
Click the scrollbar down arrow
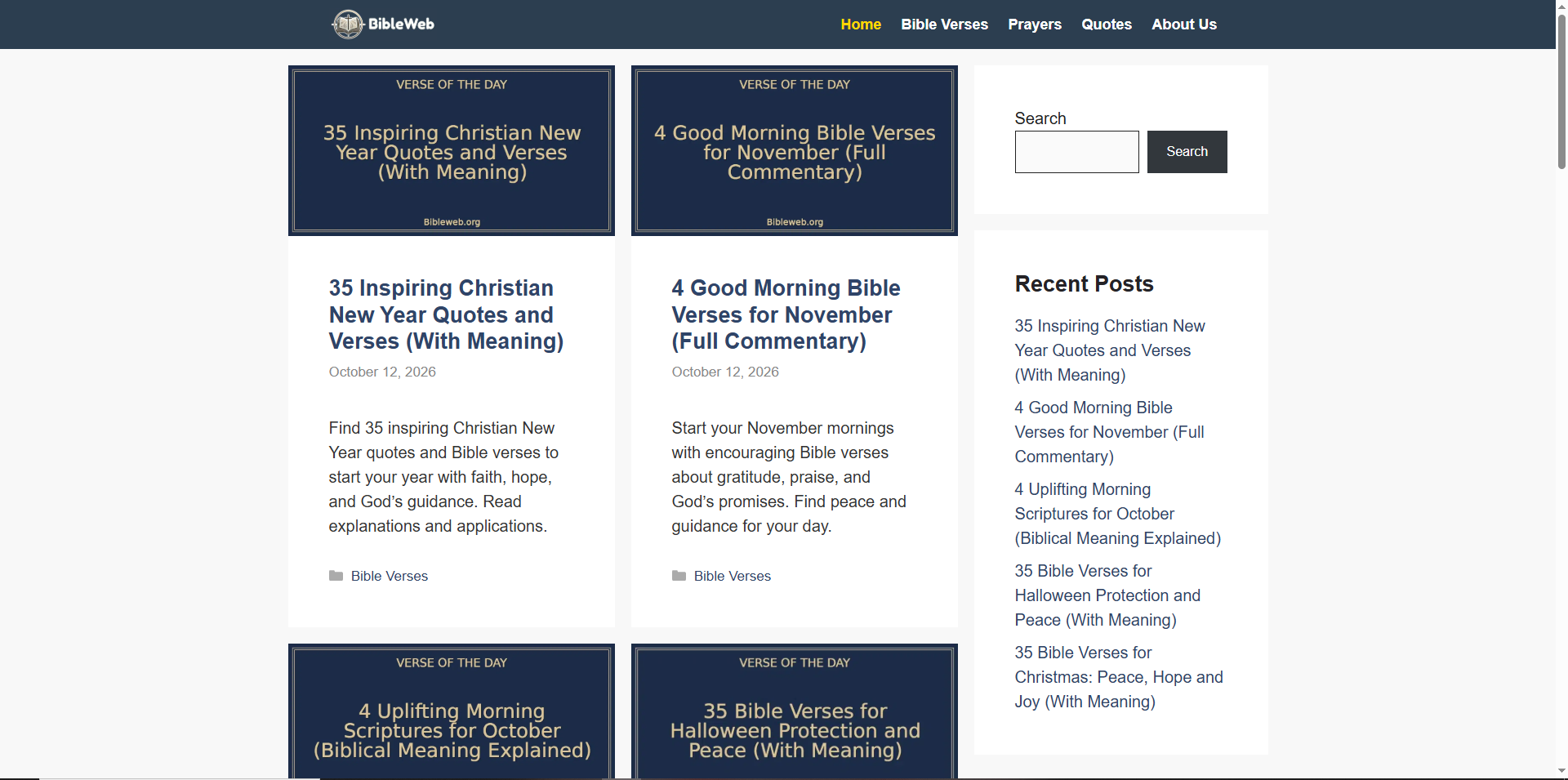tap(1561, 771)
